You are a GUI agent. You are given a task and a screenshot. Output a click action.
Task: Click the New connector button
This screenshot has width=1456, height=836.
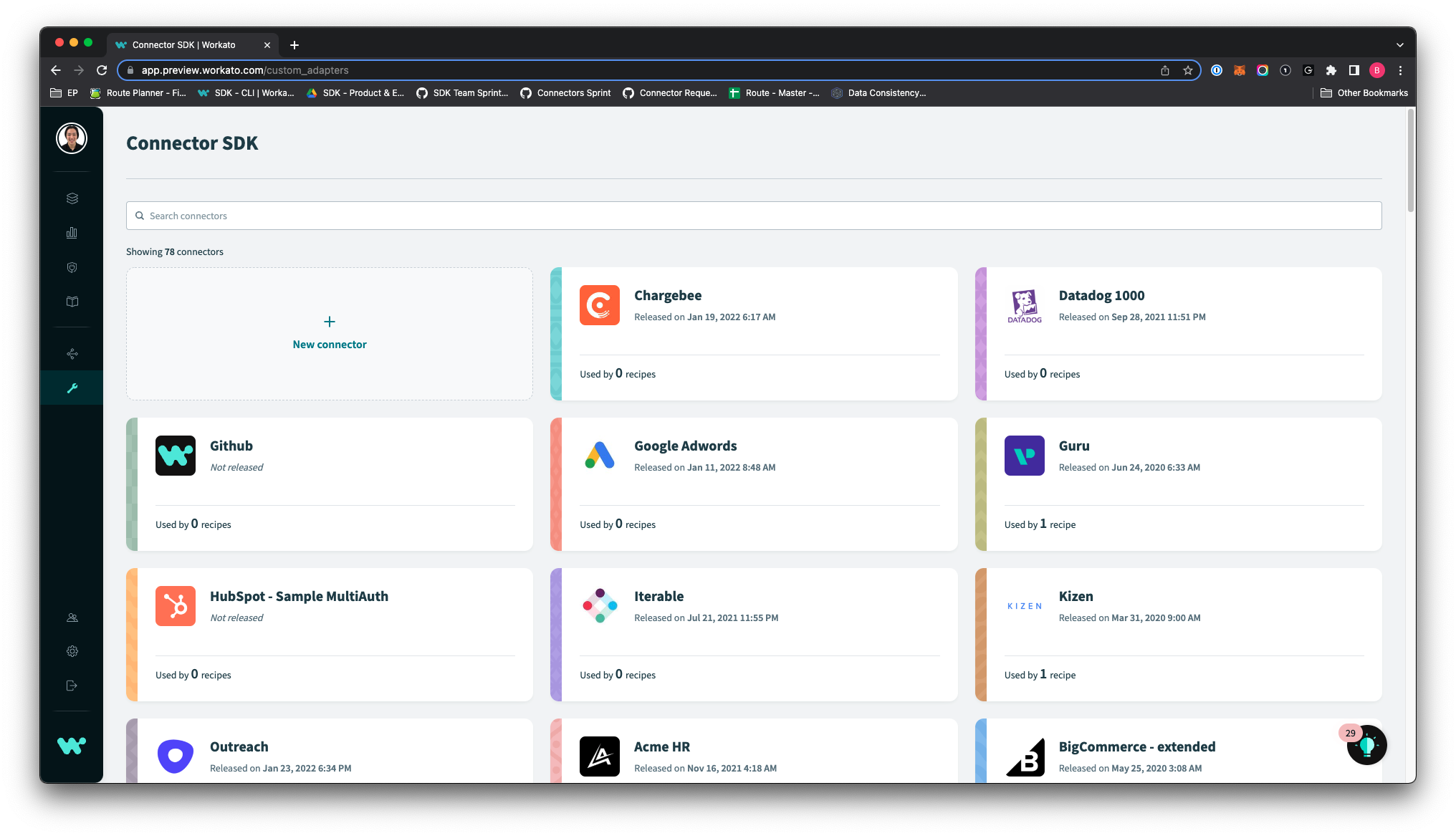(329, 332)
